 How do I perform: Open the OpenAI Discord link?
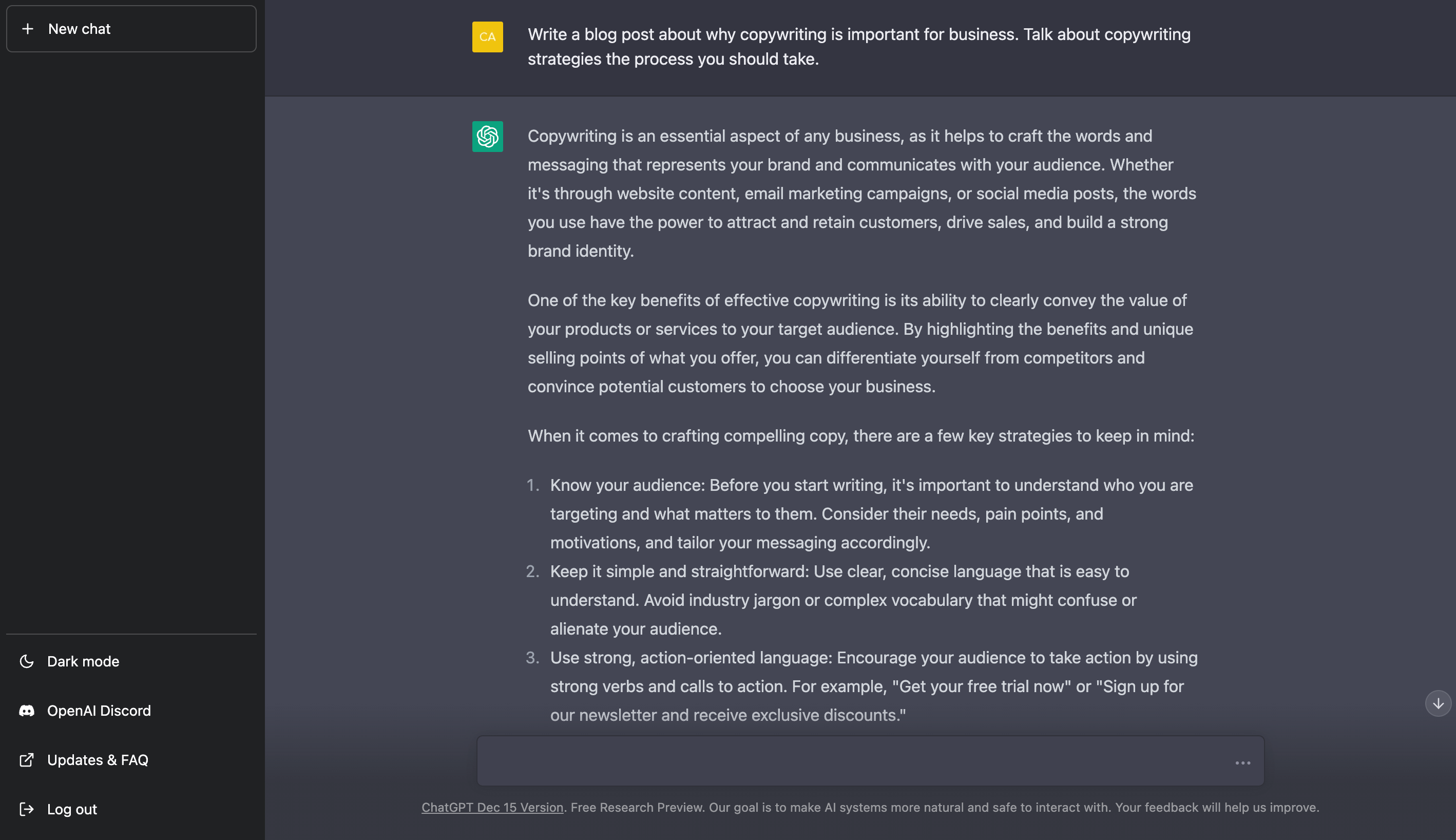(131, 711)
